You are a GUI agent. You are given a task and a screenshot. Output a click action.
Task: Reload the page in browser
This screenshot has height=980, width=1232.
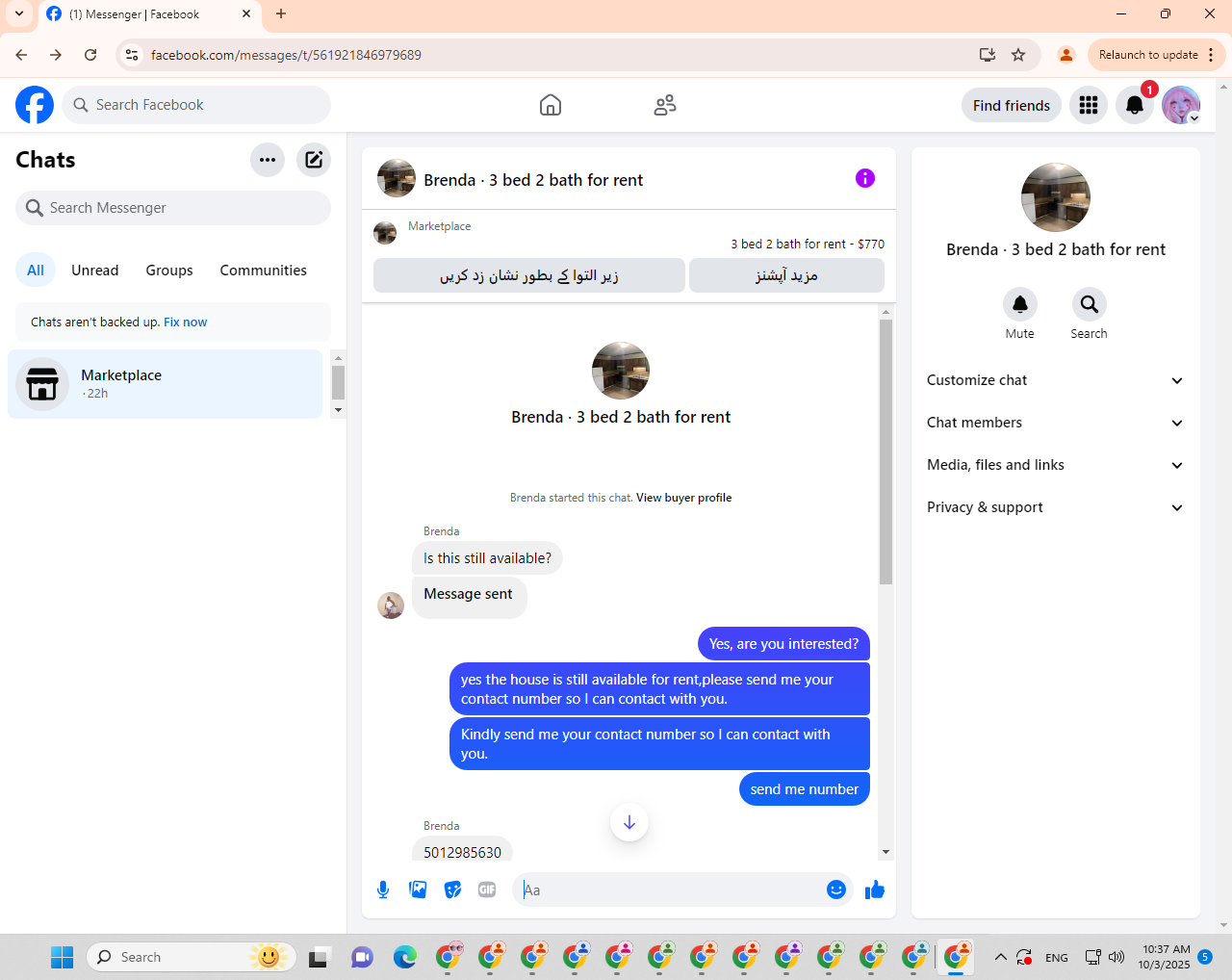90,55
